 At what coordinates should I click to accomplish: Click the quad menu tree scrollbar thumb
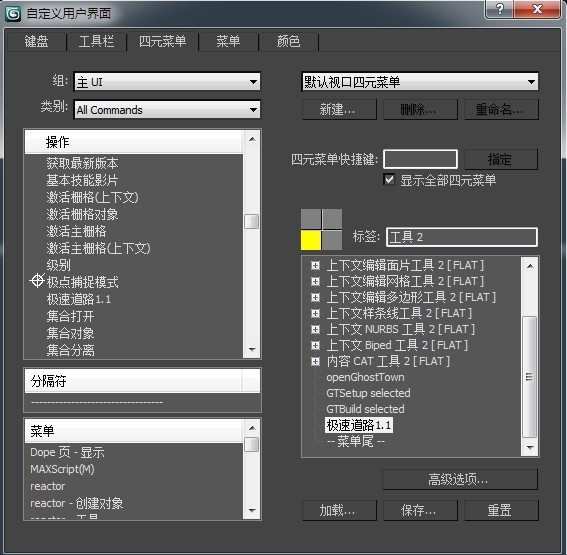click(x=530, y=377)
